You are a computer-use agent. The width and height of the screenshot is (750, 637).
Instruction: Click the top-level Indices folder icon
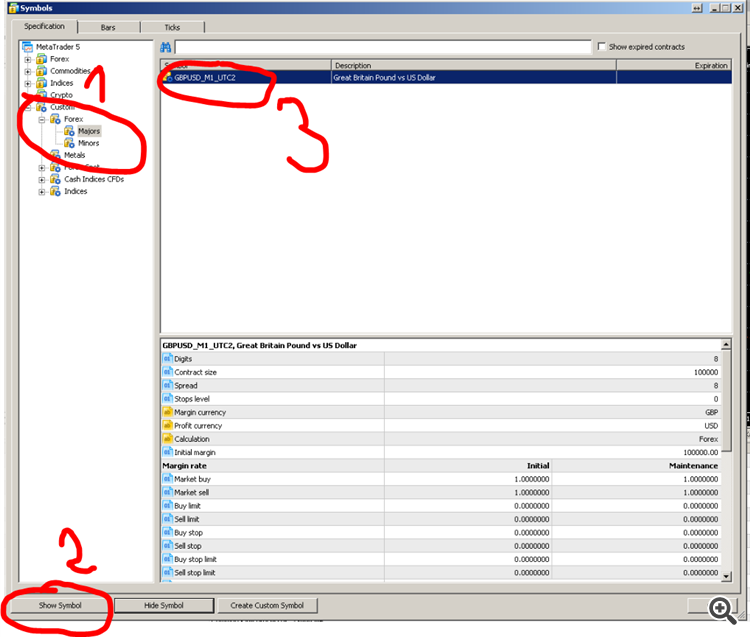[x=42, y=83]
